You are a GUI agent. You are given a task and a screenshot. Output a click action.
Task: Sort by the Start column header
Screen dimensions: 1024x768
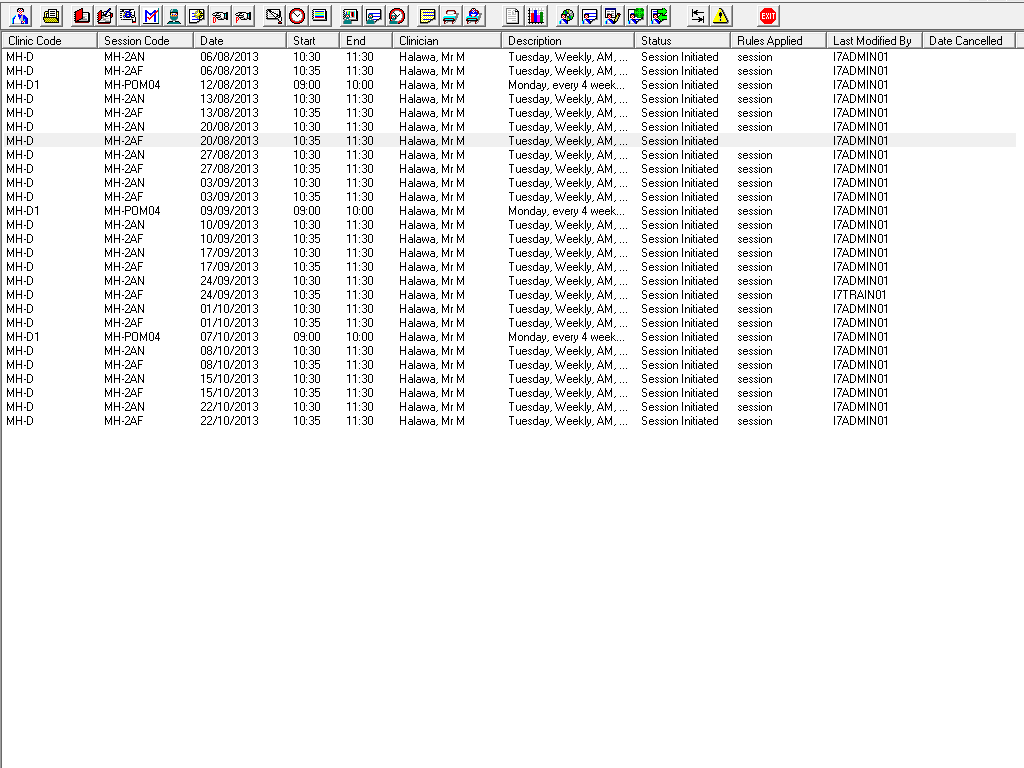313,40
